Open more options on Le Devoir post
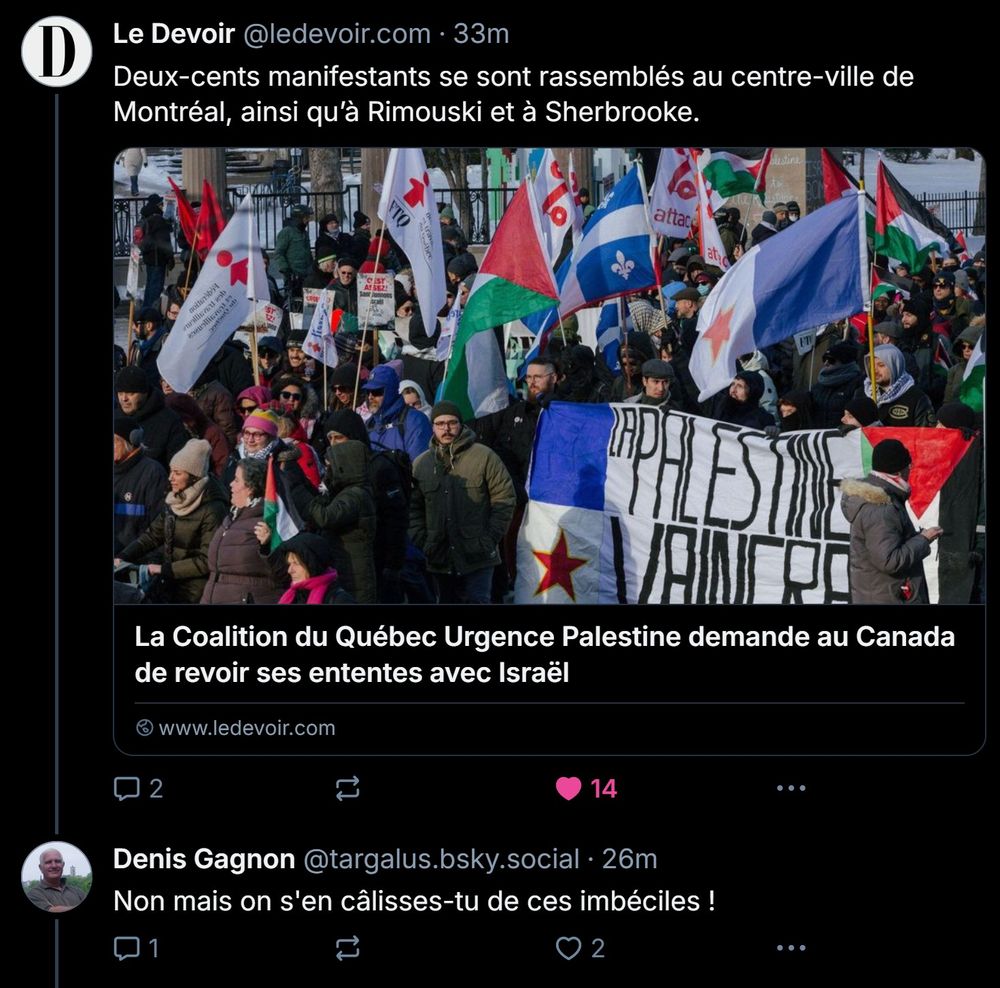This screenshot has width=1000, height=988. pos(791,789)
